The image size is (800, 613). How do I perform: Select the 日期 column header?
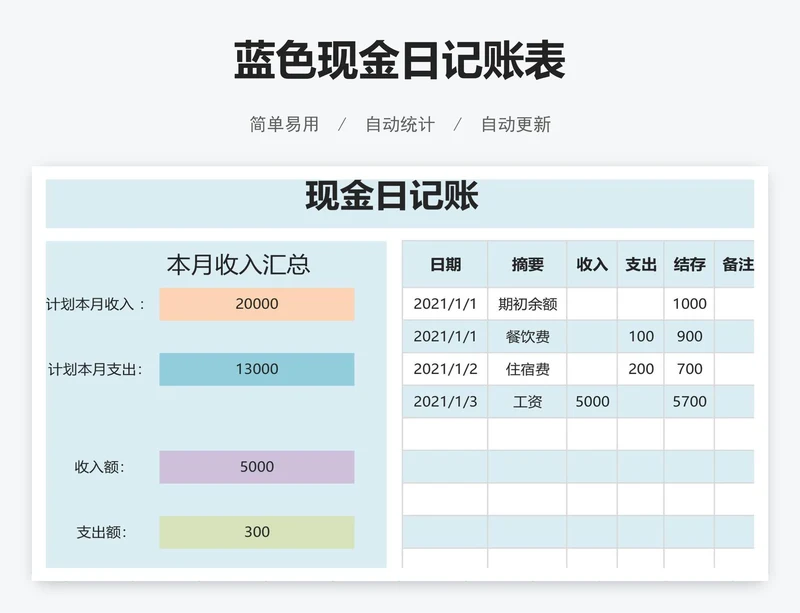coord(445,265)
